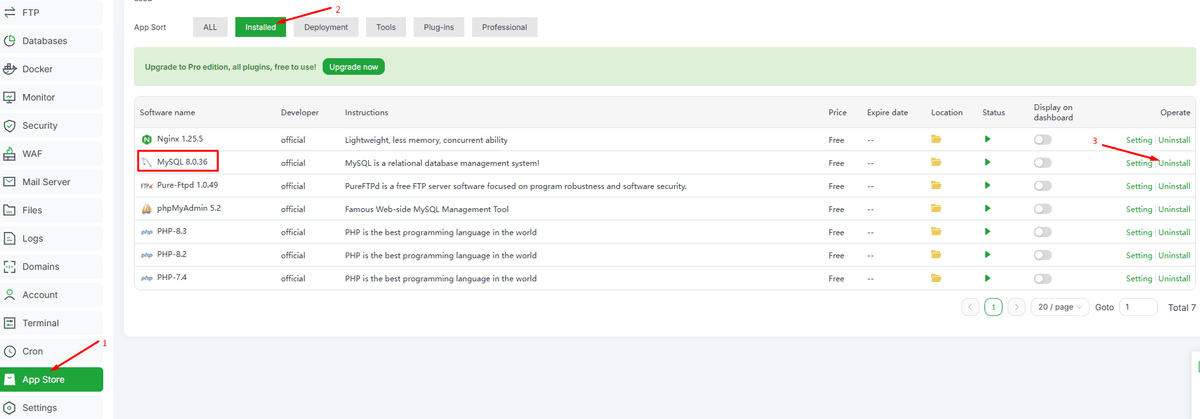Click the next page chevron
Screen dimensions: 1200x419
pos(1016,307)
